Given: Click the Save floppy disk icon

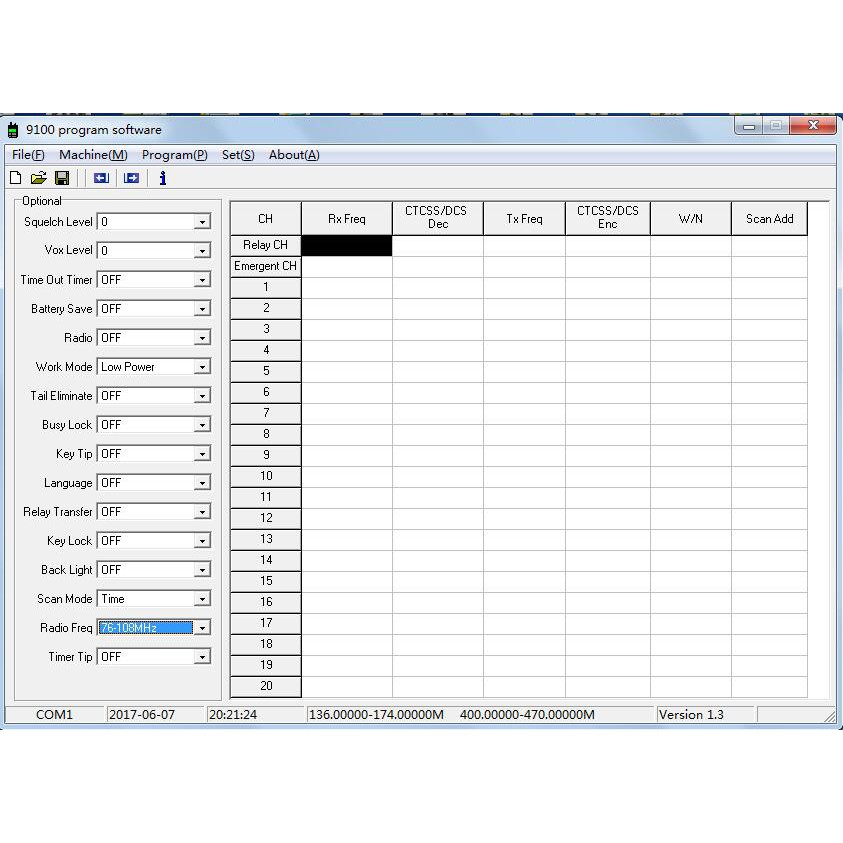Looking at the screenshot, I should (x=62, y=178).
